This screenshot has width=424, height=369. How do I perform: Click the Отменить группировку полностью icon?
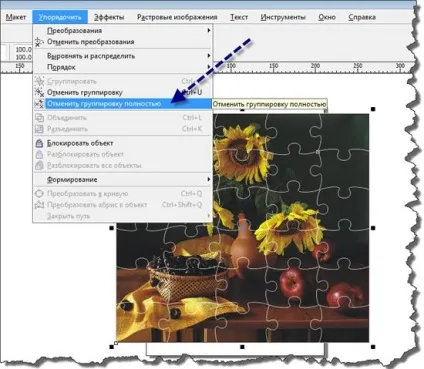39,104
